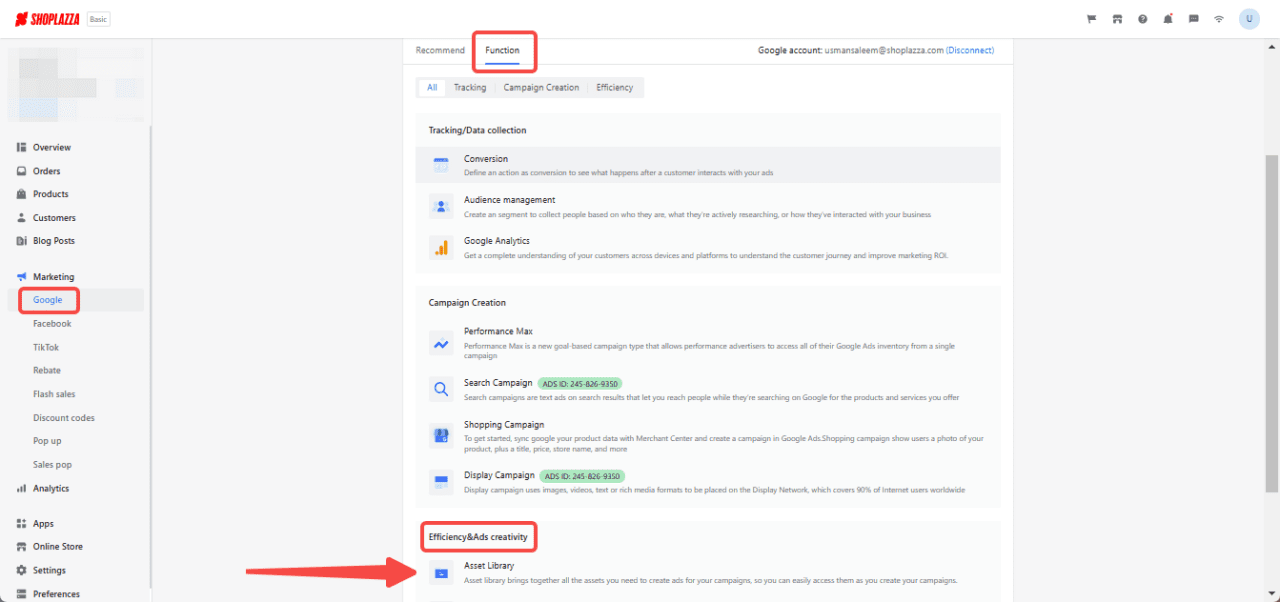Open Products via its sidebar icon
1280x602 pixels.
[x=22, y=194]
